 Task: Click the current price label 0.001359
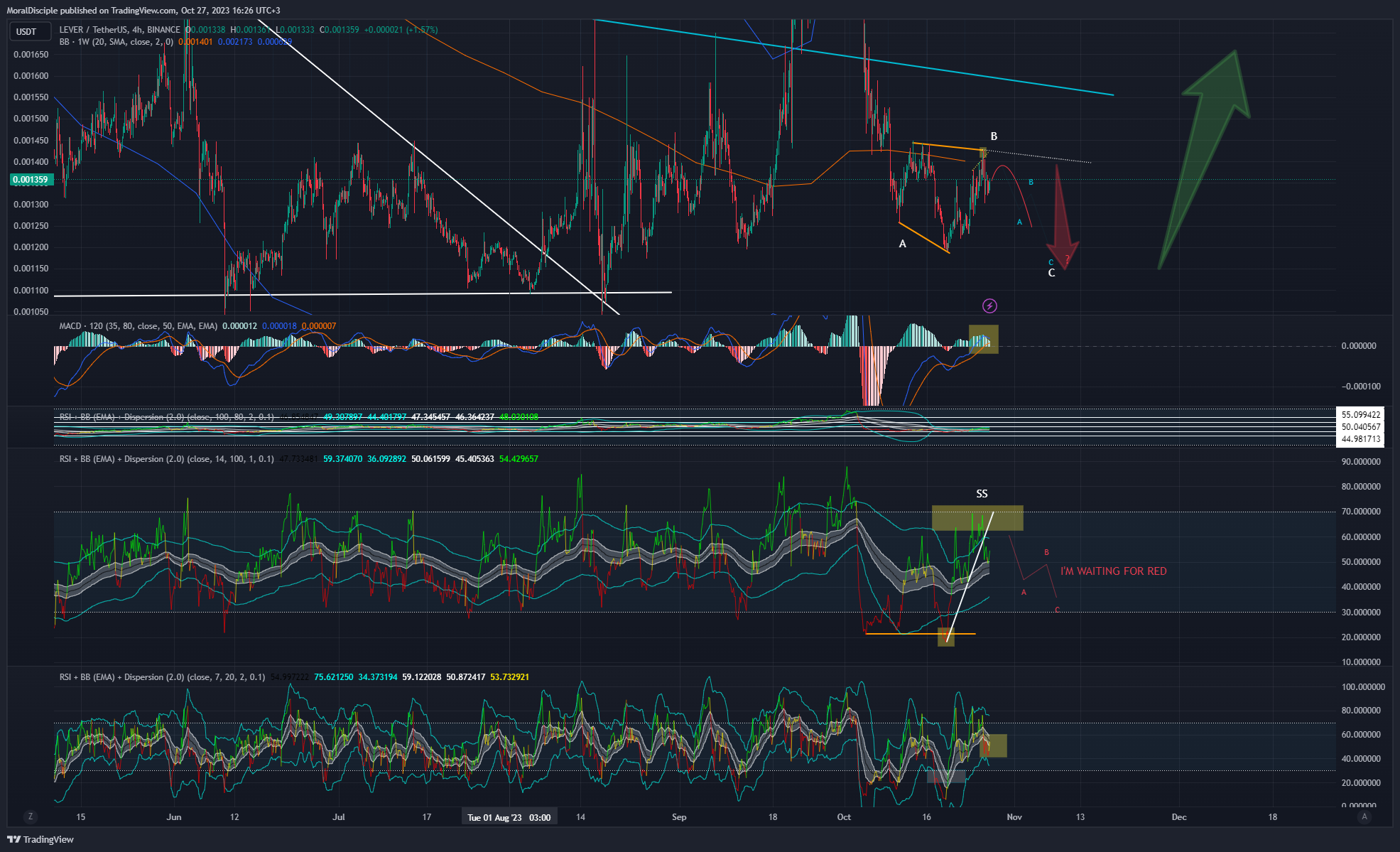(31, 180)
